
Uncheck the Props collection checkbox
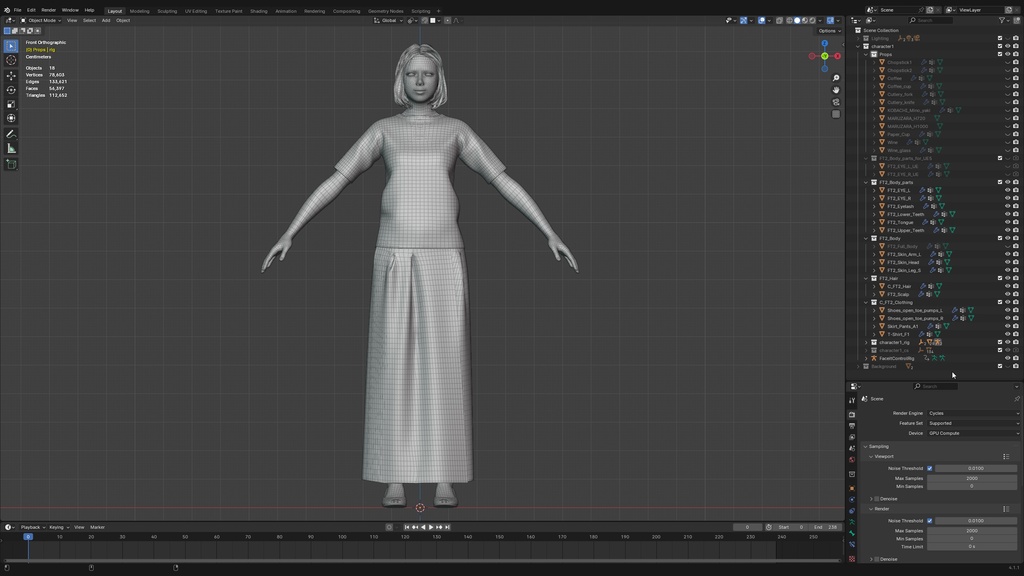pos(999,54)
